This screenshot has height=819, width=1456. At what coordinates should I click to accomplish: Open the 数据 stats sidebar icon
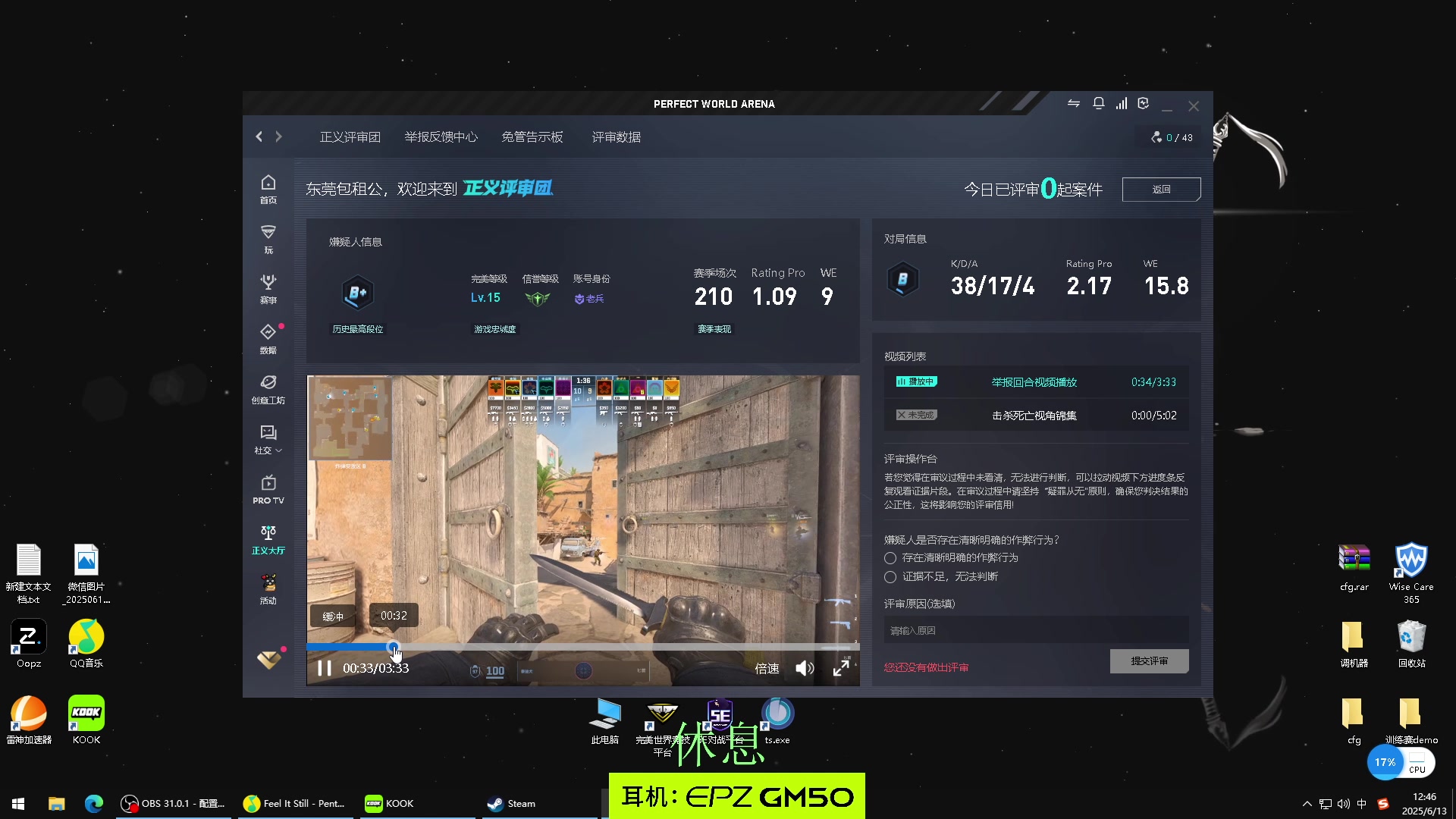coord(268,340)
